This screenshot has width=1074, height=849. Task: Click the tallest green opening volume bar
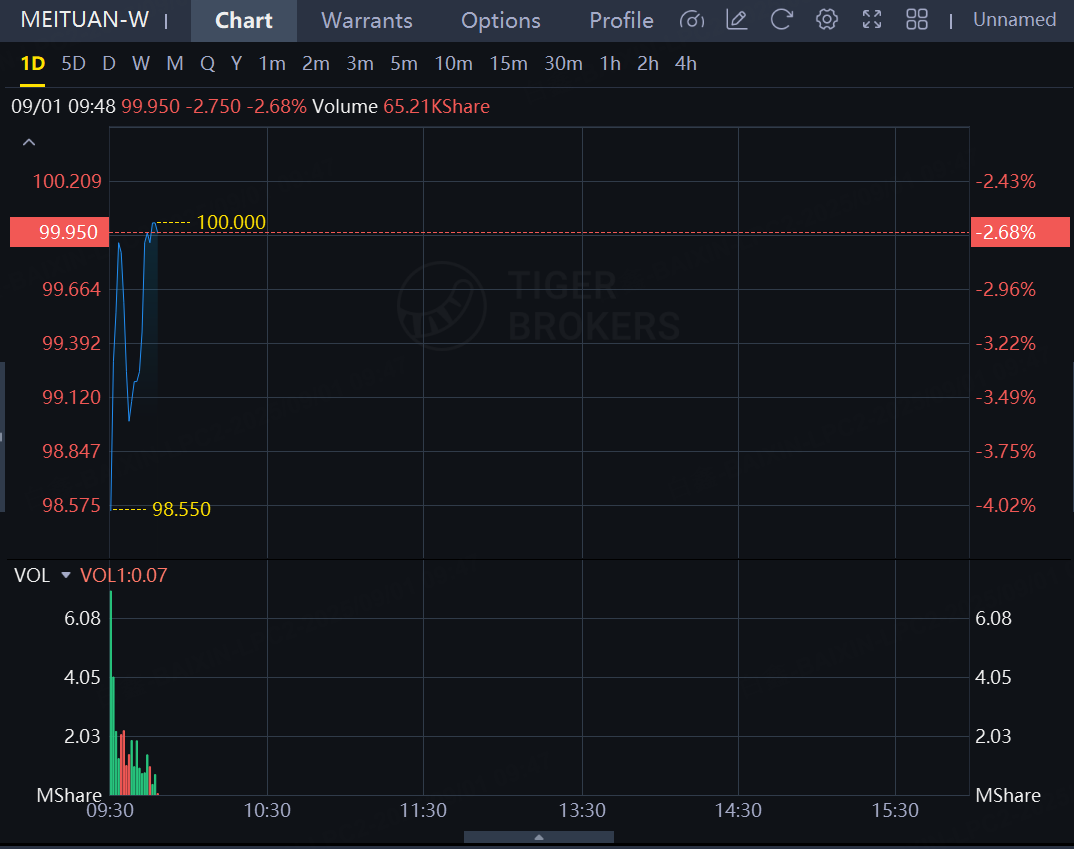point(111,693)
